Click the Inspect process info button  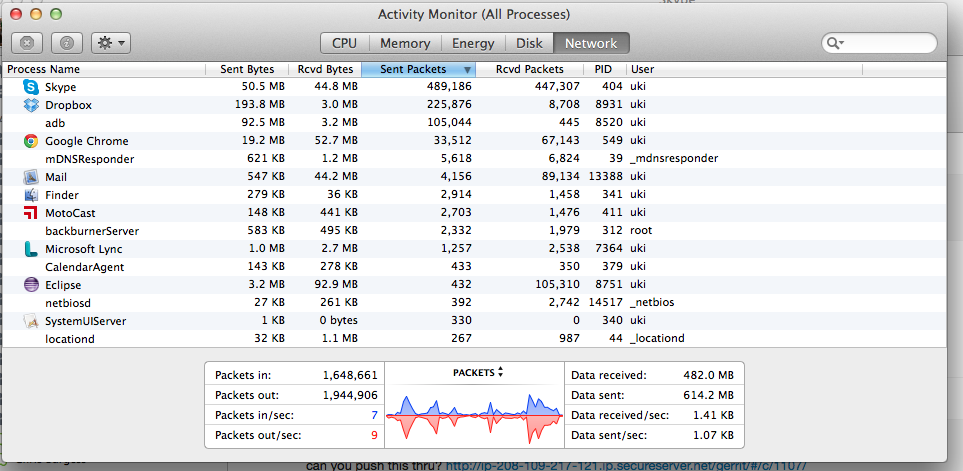[x=67, y=43]
